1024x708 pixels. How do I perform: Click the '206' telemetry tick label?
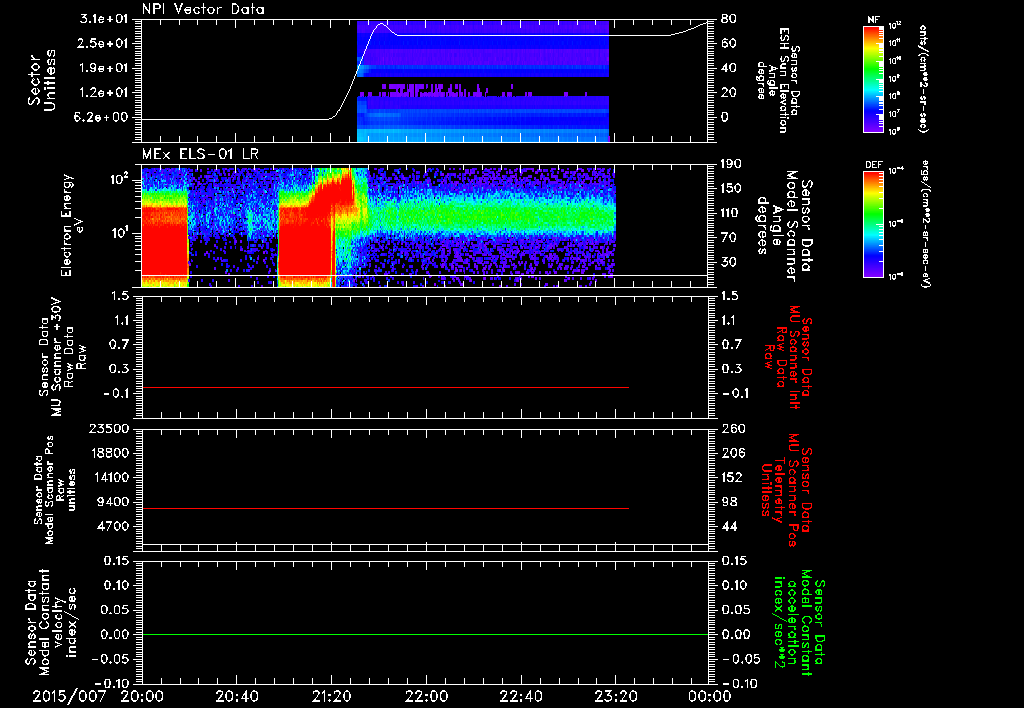(733, 453)
